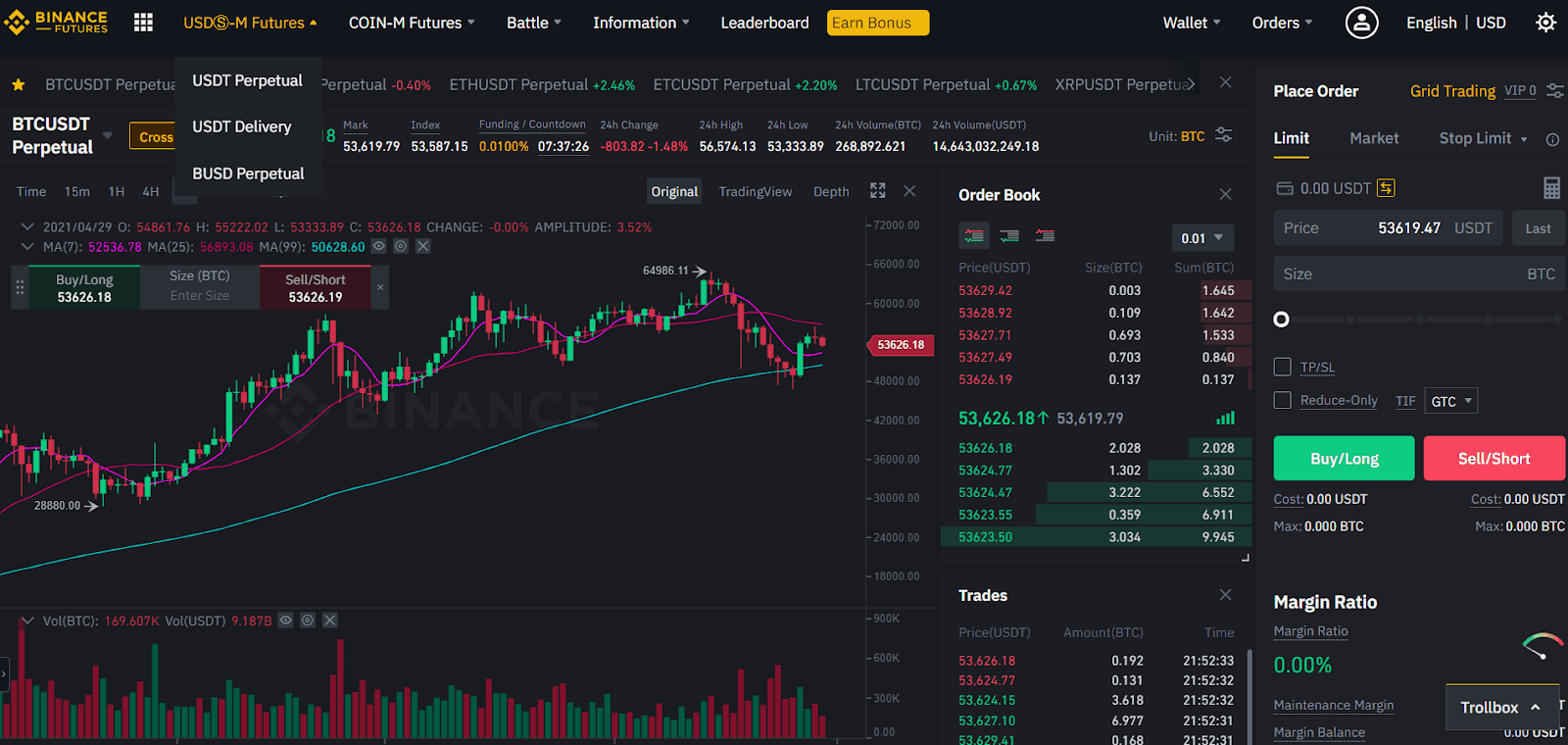Collapse the candle OHLC info row chevron
1568x745 pixels.
pyautogui.click(x=27, y=226)
